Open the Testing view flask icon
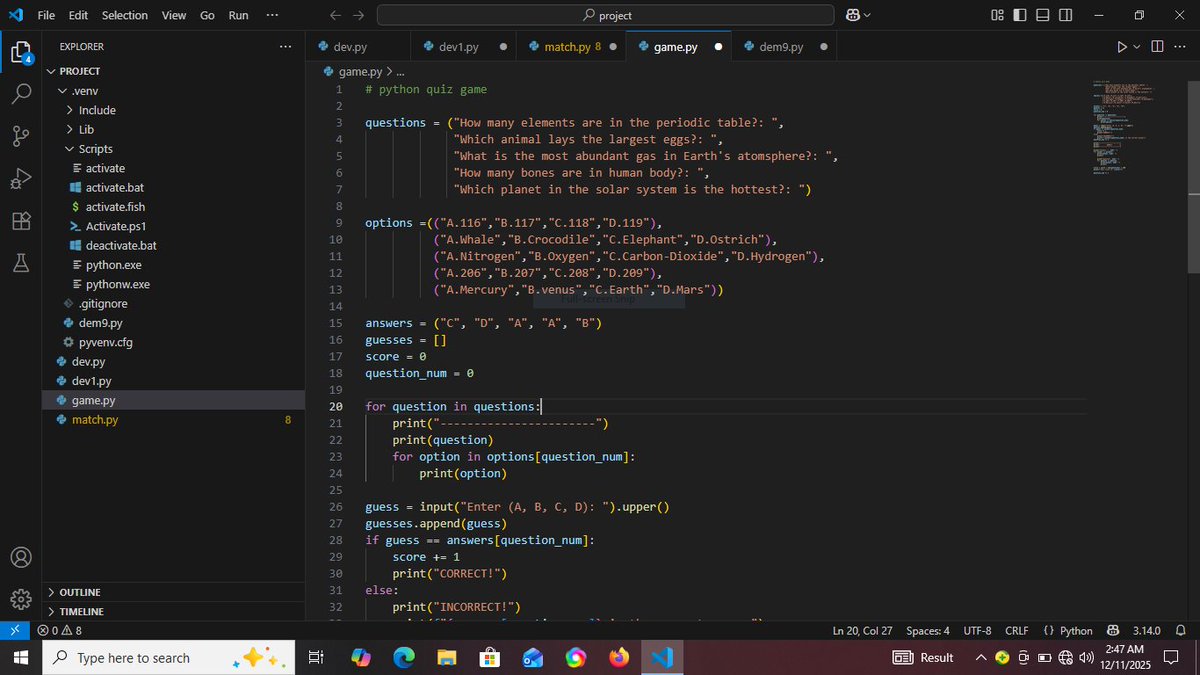The image size is (1200, 675). pos(21,263)
